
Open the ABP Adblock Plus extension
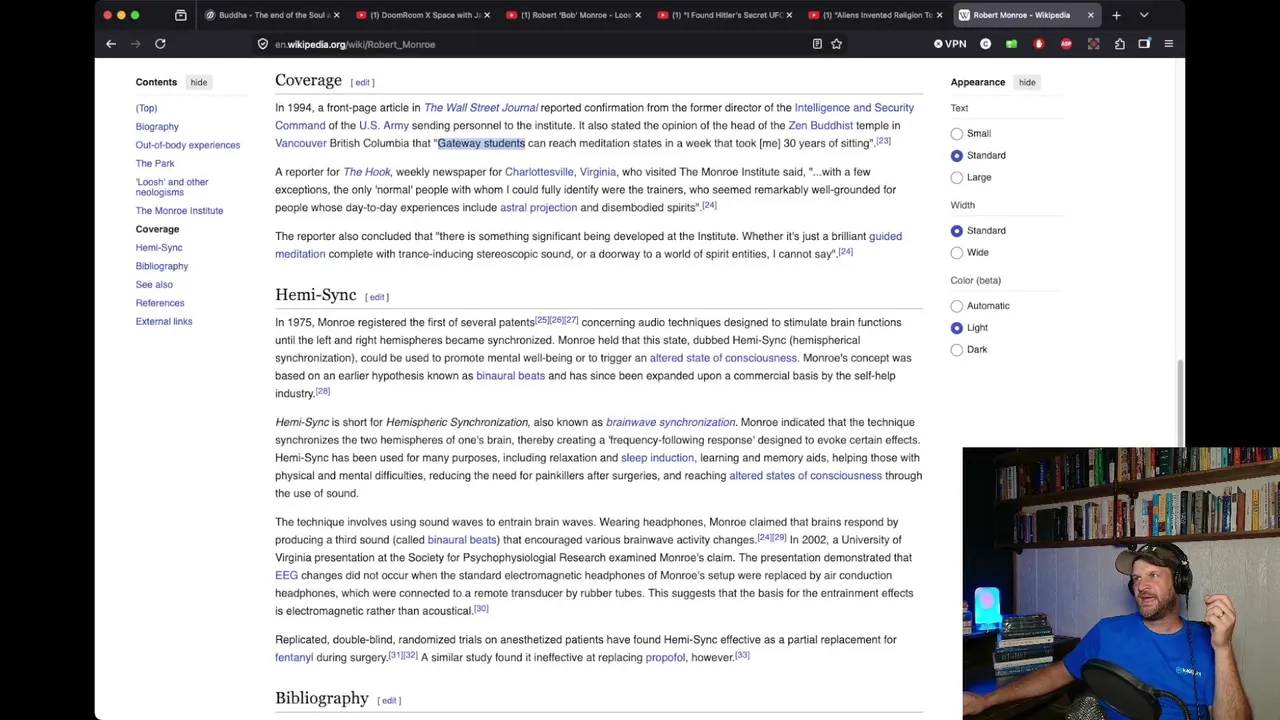point(1066,44)
